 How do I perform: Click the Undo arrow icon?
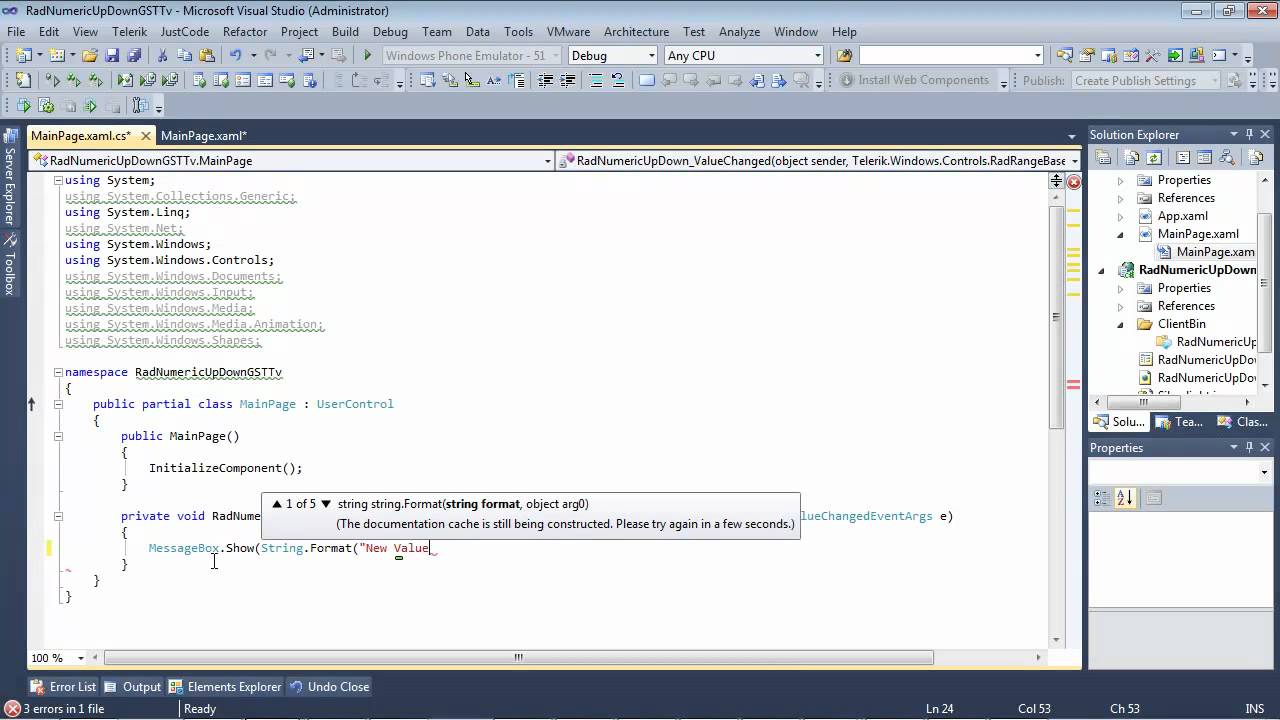(235, 56)
